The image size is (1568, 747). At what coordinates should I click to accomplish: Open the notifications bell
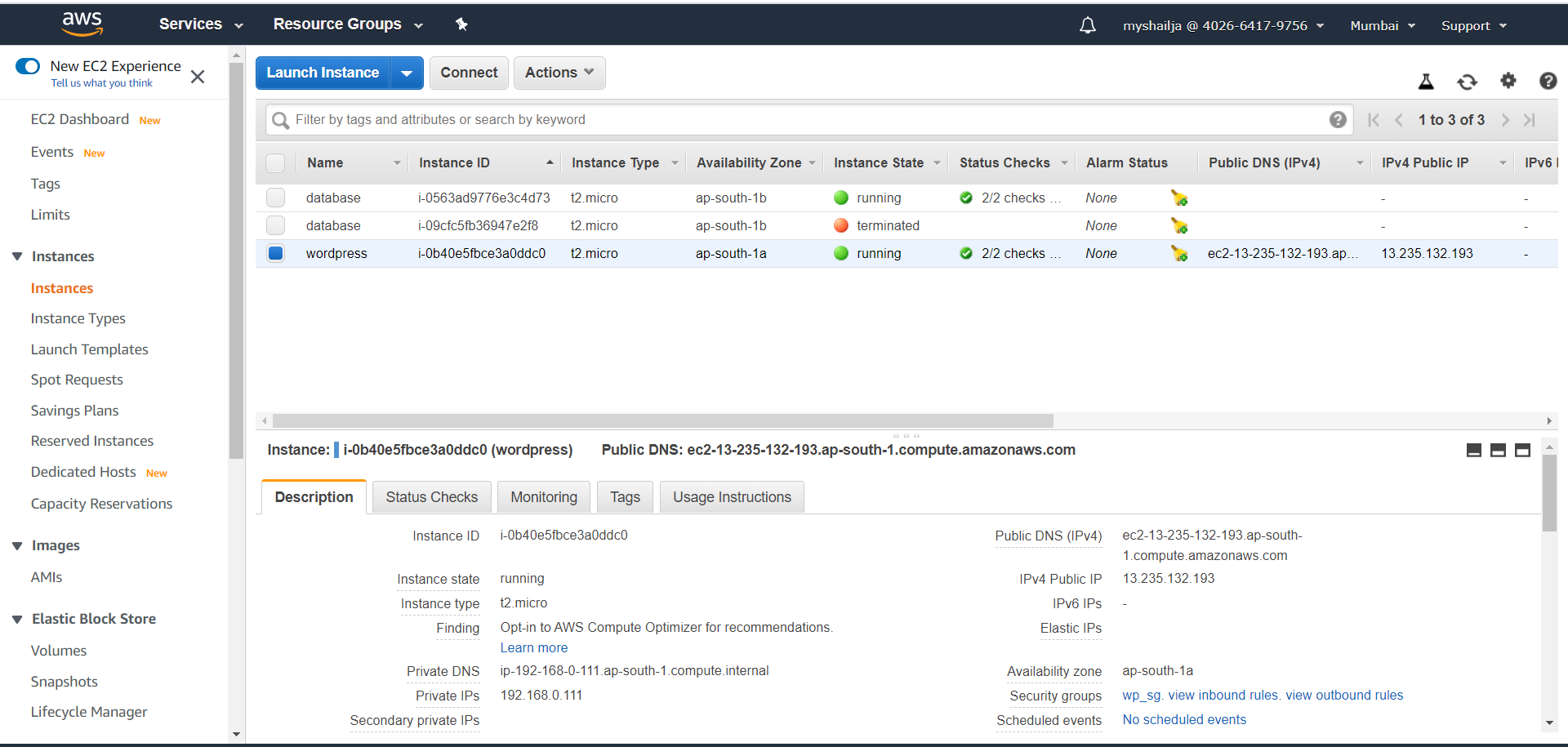(1088, 25)
